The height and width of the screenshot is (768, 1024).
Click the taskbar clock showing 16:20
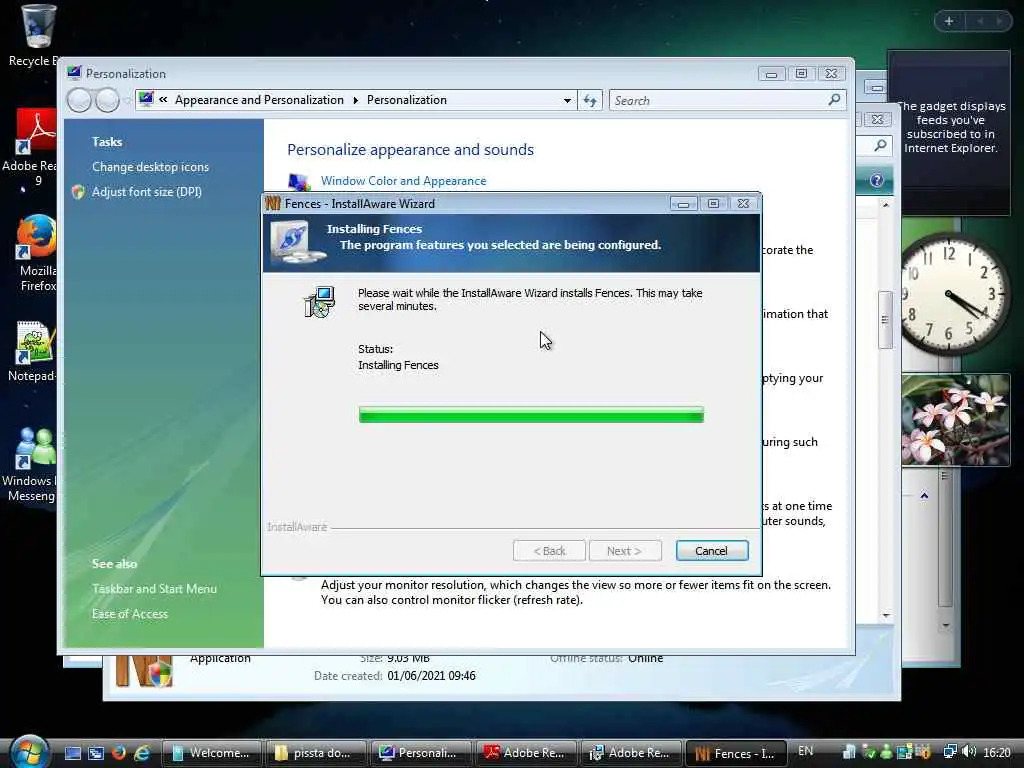pos(997,753)
